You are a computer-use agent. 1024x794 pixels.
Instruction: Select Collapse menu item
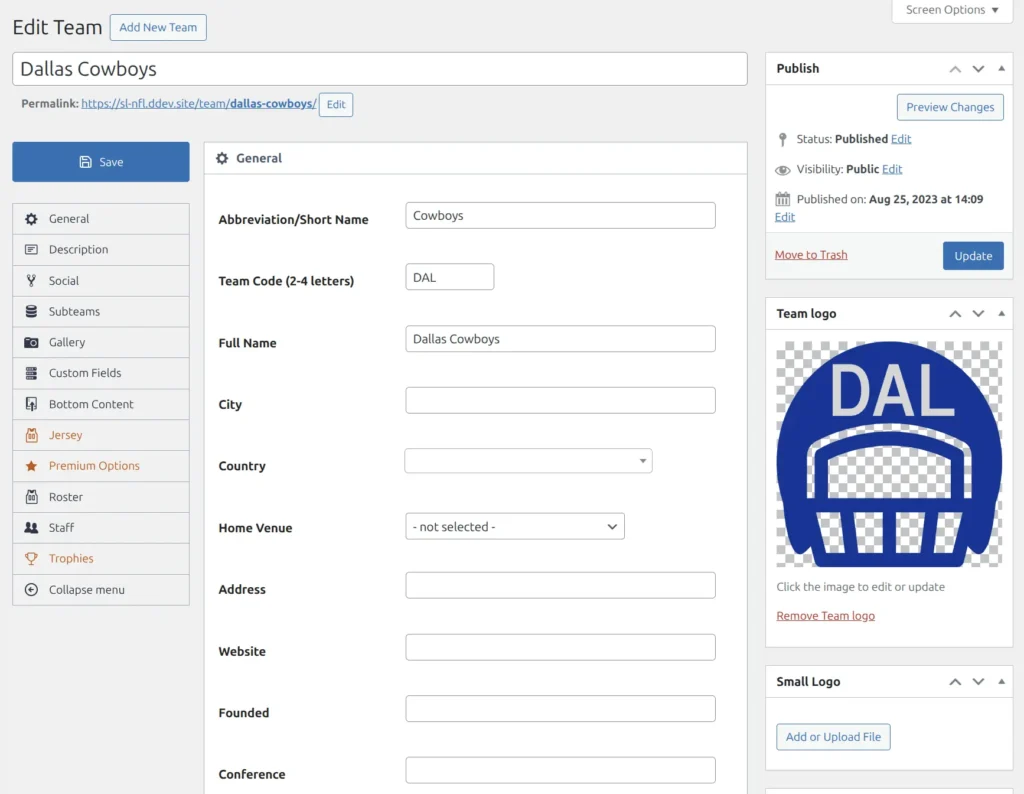point(101,590)
